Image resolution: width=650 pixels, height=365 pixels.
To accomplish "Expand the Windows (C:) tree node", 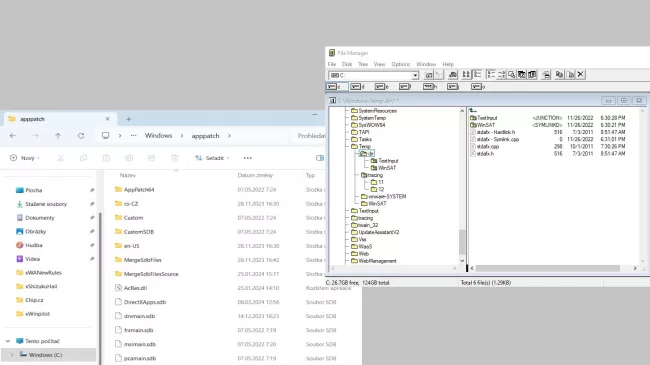I will point(12,355).
